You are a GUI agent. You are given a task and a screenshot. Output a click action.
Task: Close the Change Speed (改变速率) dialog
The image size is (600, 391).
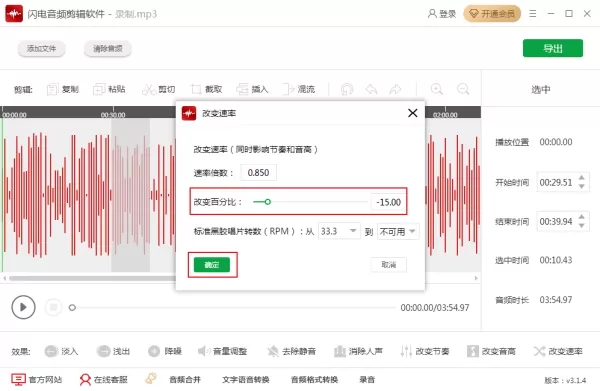(x=412, y=113)
